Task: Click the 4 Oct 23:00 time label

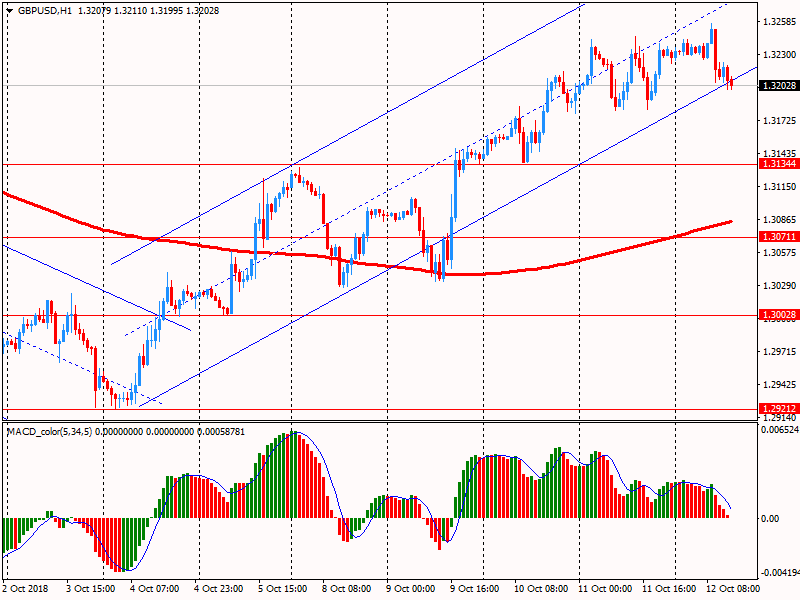Action: [219, 589]
